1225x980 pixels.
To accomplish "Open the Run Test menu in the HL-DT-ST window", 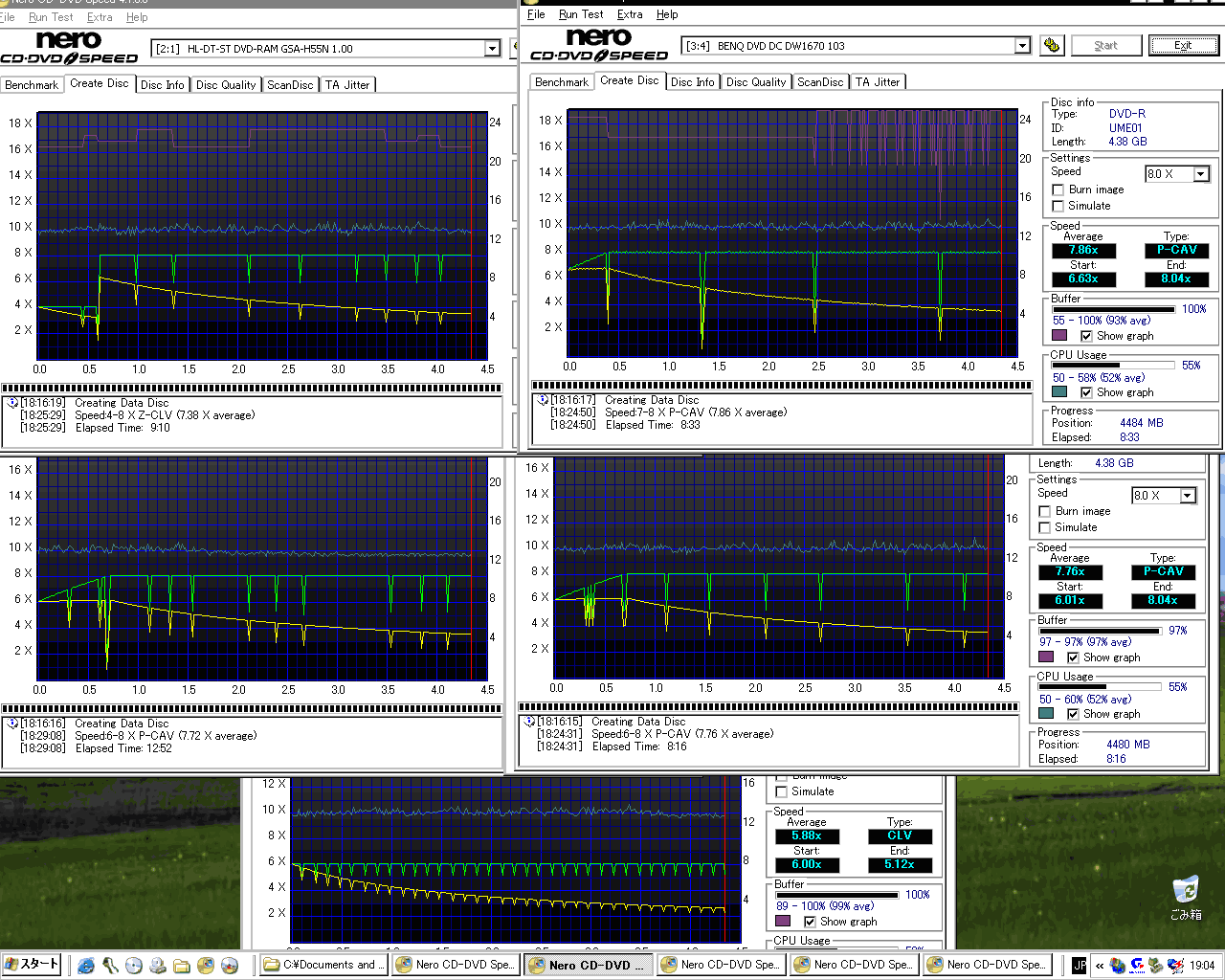I will pyautogui.click(x=51, y=17).
